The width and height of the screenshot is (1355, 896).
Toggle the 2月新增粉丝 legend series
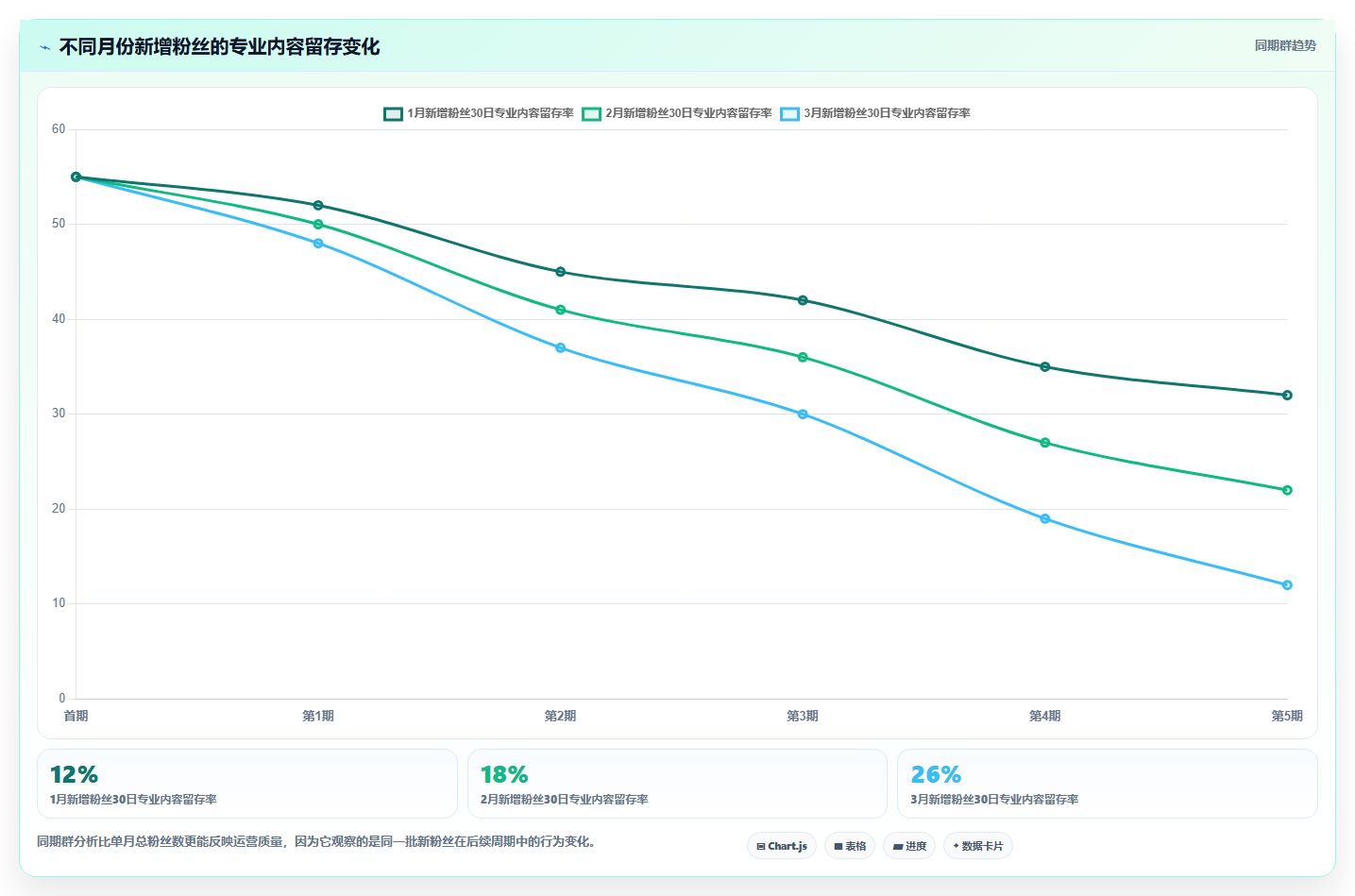(x=677, y=113)
